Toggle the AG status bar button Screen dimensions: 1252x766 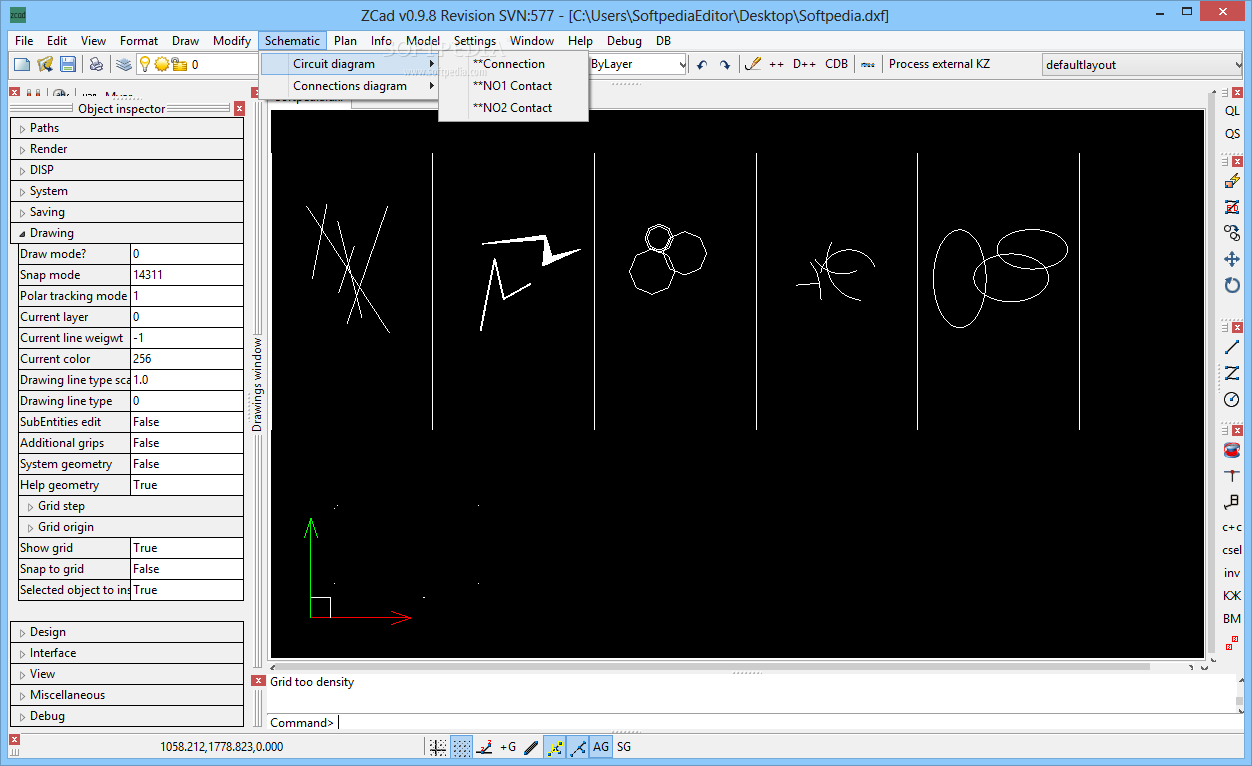pyautogui.click(x=601, y=747)
